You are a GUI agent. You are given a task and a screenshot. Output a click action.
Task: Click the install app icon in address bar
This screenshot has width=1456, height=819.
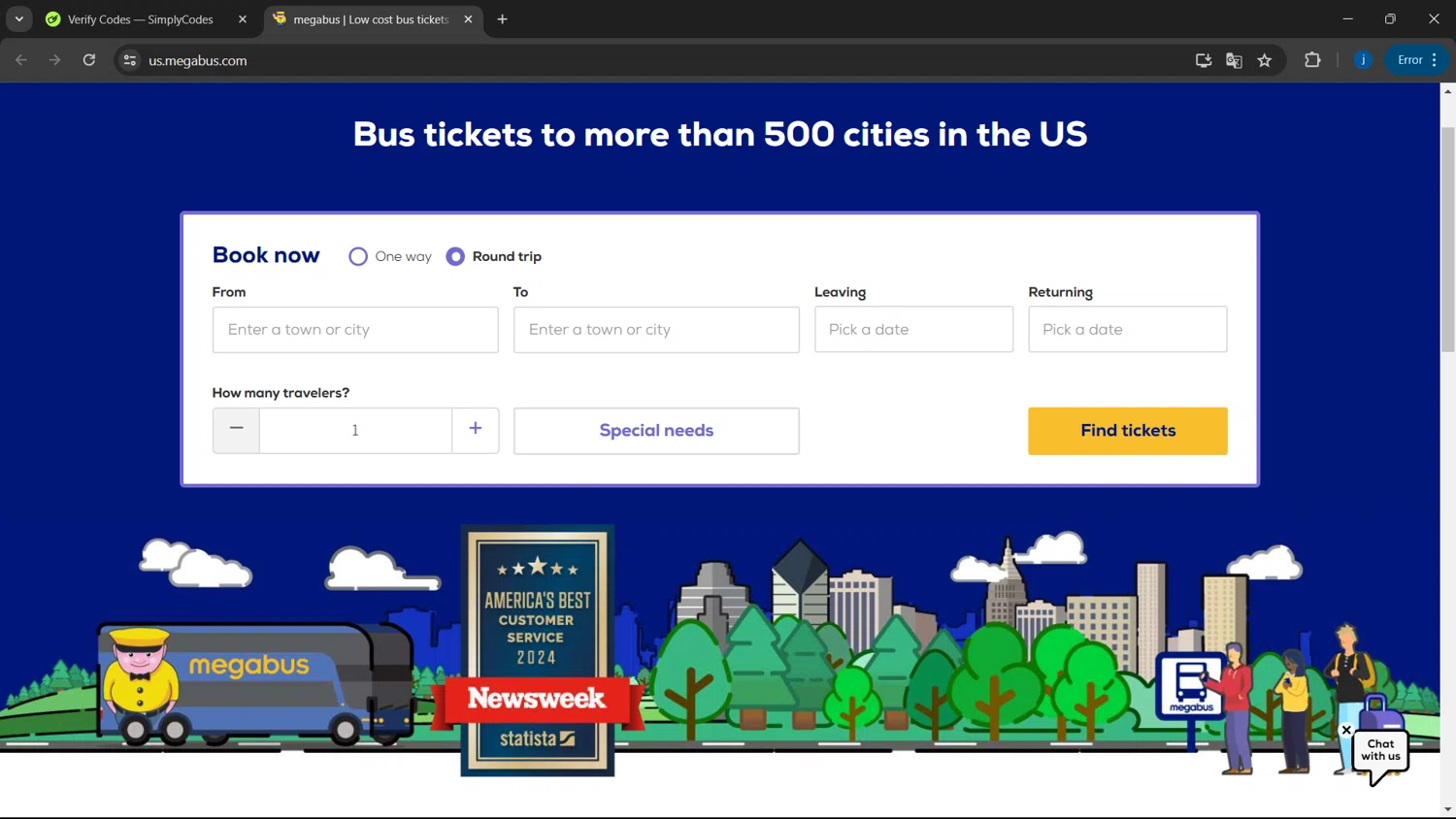tap(1204, 60)
